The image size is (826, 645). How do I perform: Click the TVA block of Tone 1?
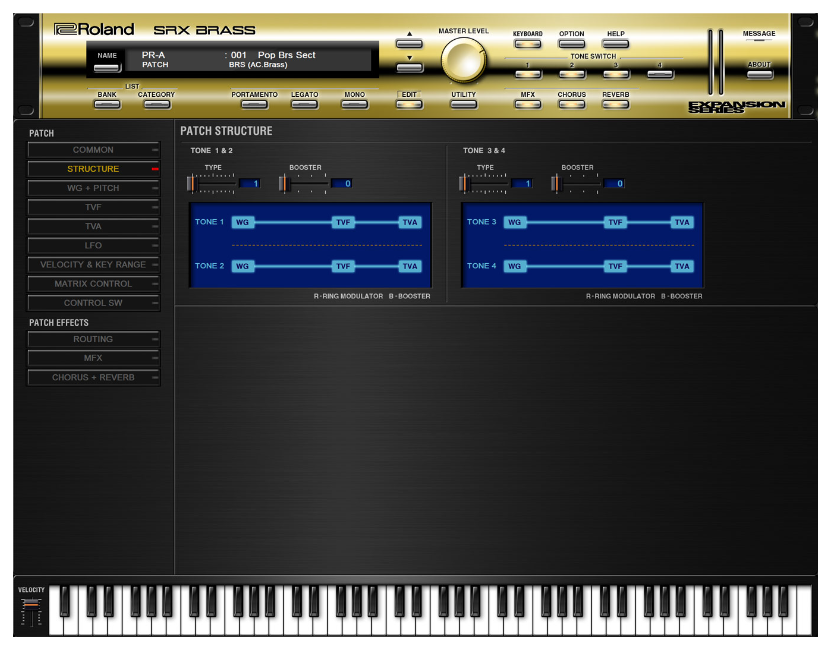pos(410,222)
